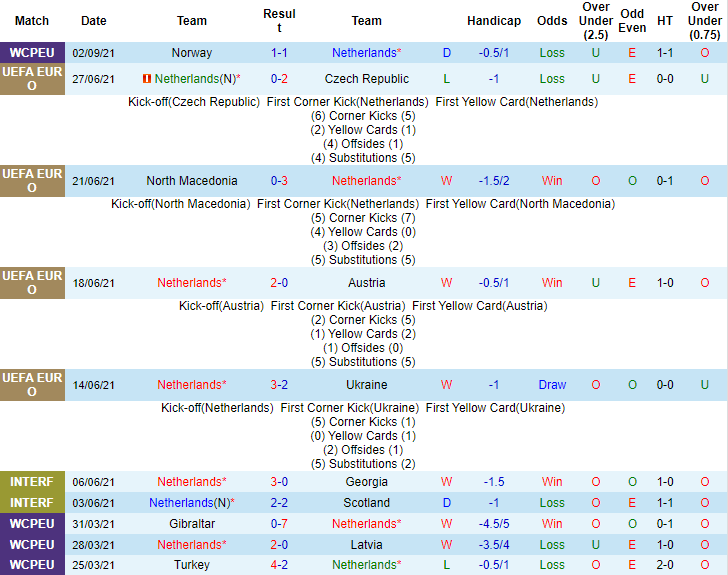The image size is (728, 575).
Task: Select the HT column header
Action: (665, 21)
